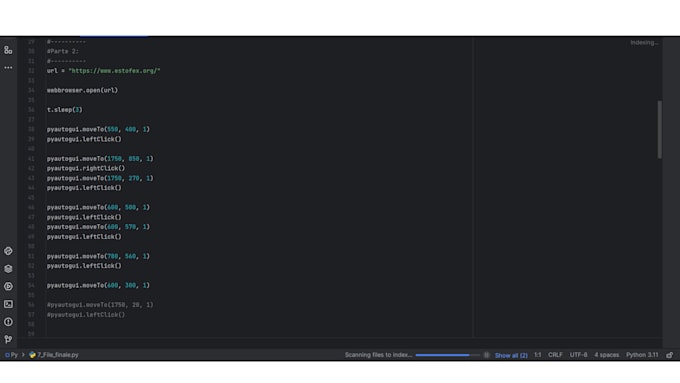Click the indexing progress bar
The height and width of the screenshot is (383, 680).
[x=448, y=355]
